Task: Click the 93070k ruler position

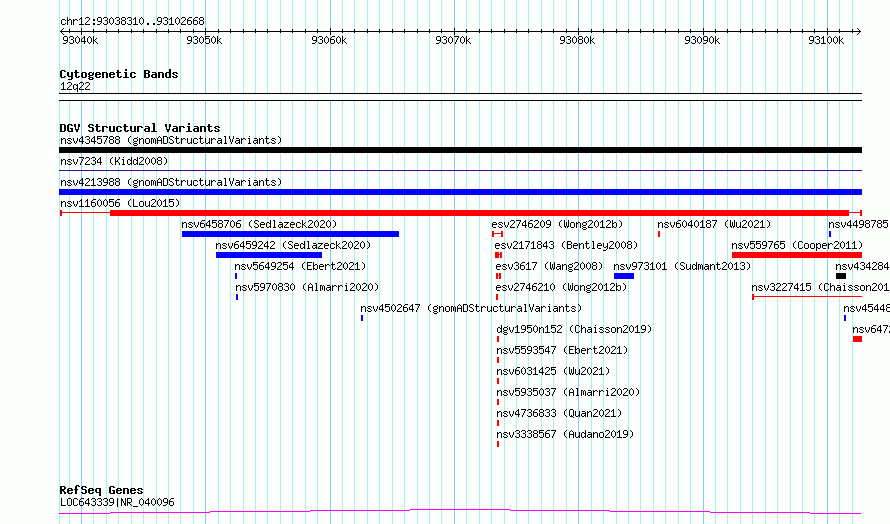Action: [x=453, y=40]
